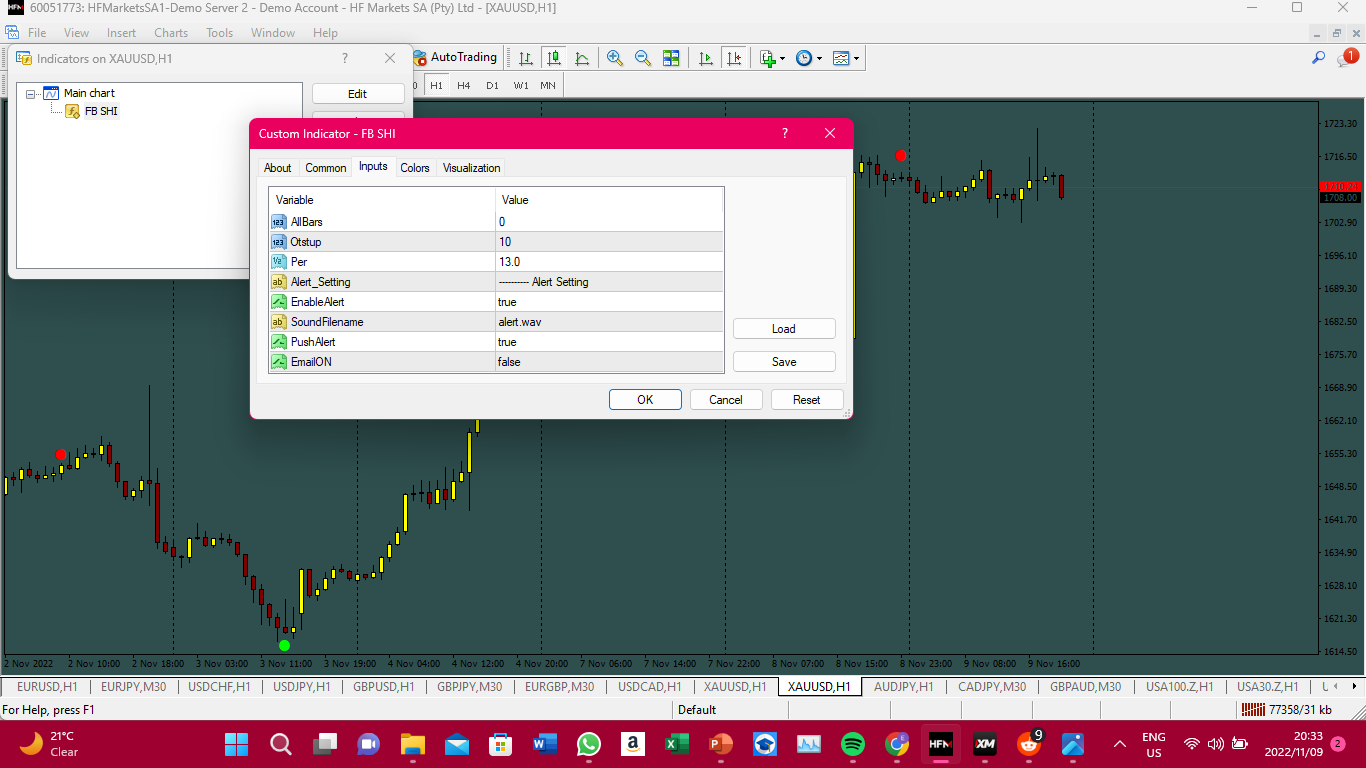1366x768 pixels.
Task: Toggle the AutoTrading button
Action: pos(455,58)
